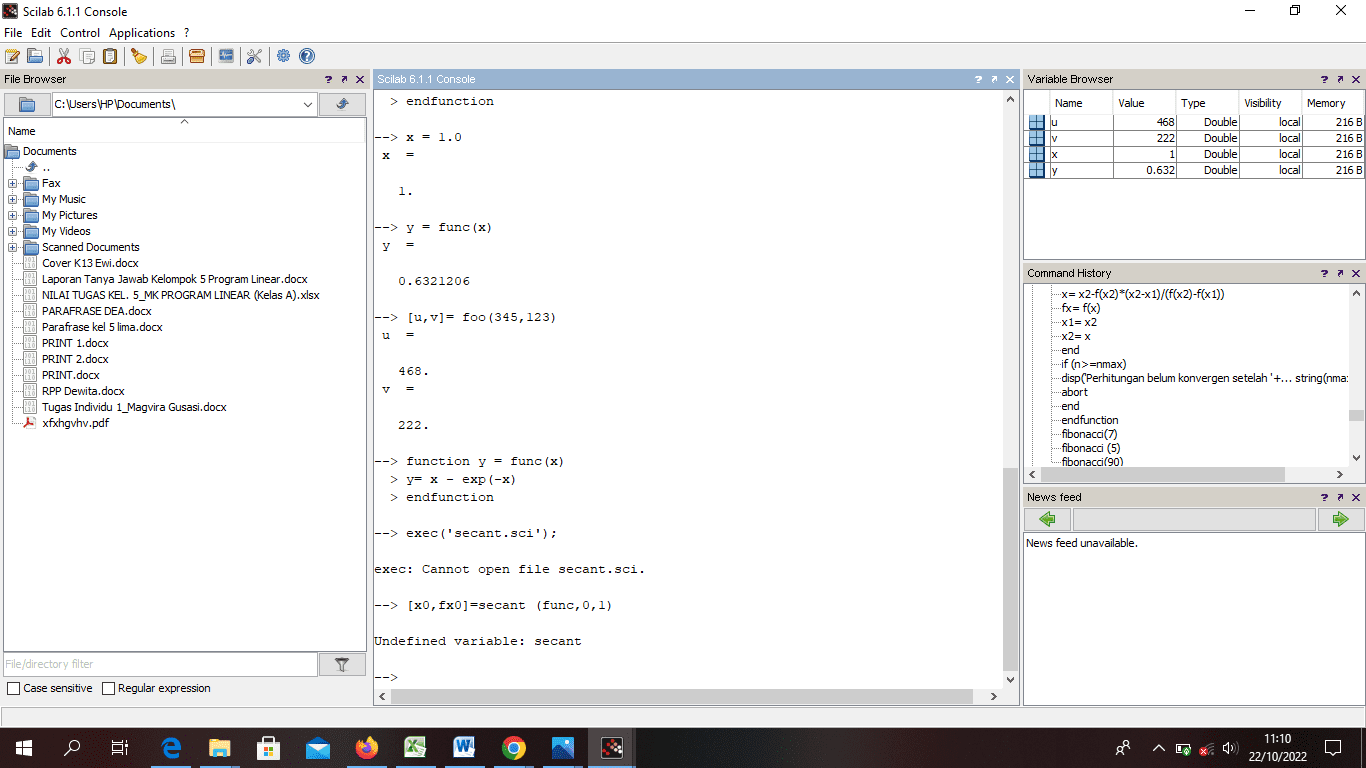Image resolution: width=1366 pixels, height=768 pixels.
Task: Sort variables by Name column header
Action: [1080, 103]
